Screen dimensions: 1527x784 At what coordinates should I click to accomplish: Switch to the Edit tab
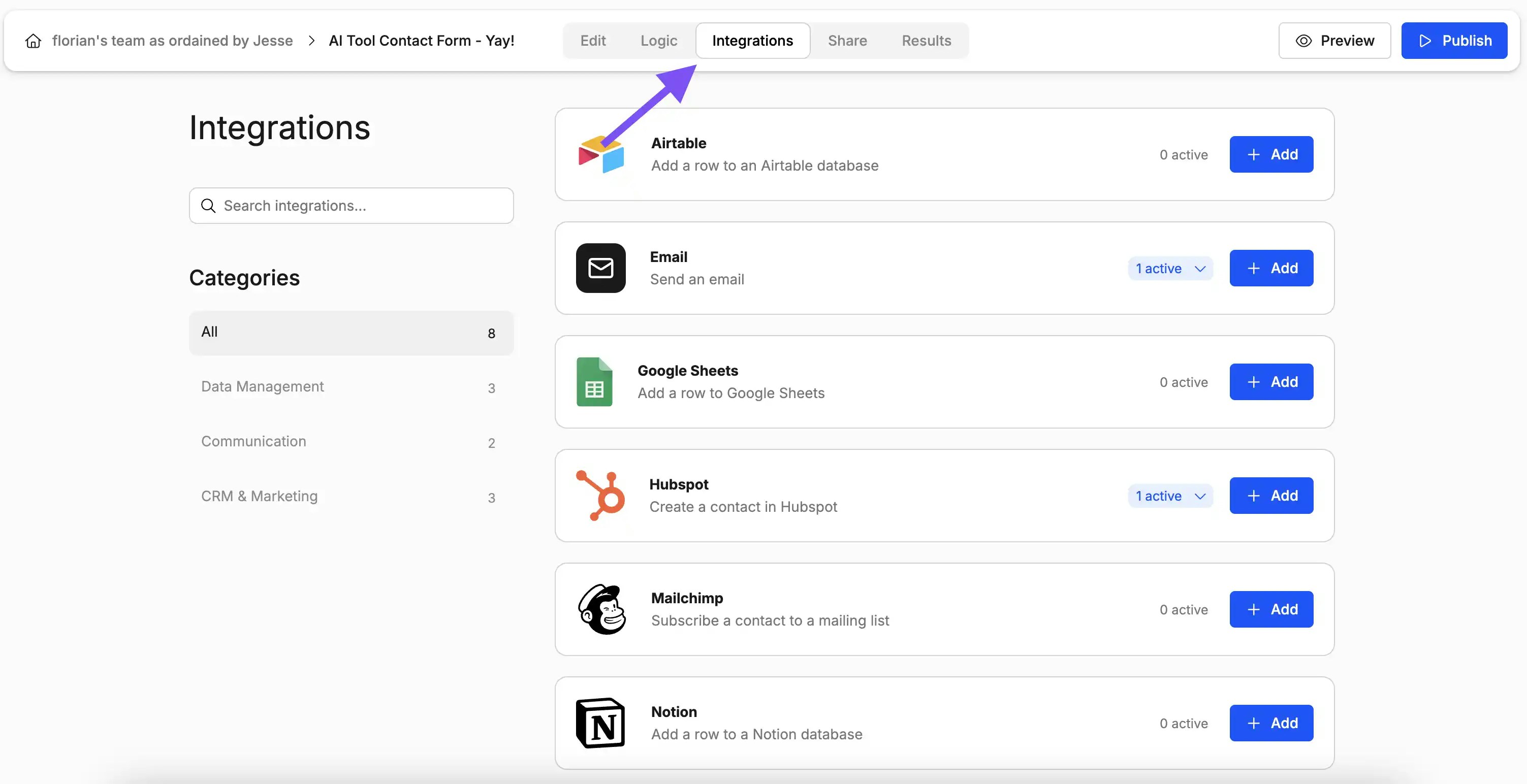593,40
